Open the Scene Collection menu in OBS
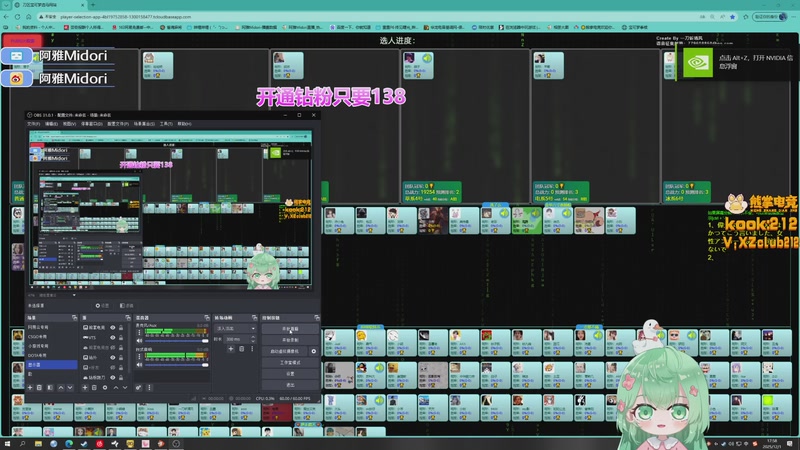Screen dimensions: 800x450 coord(144,124)
